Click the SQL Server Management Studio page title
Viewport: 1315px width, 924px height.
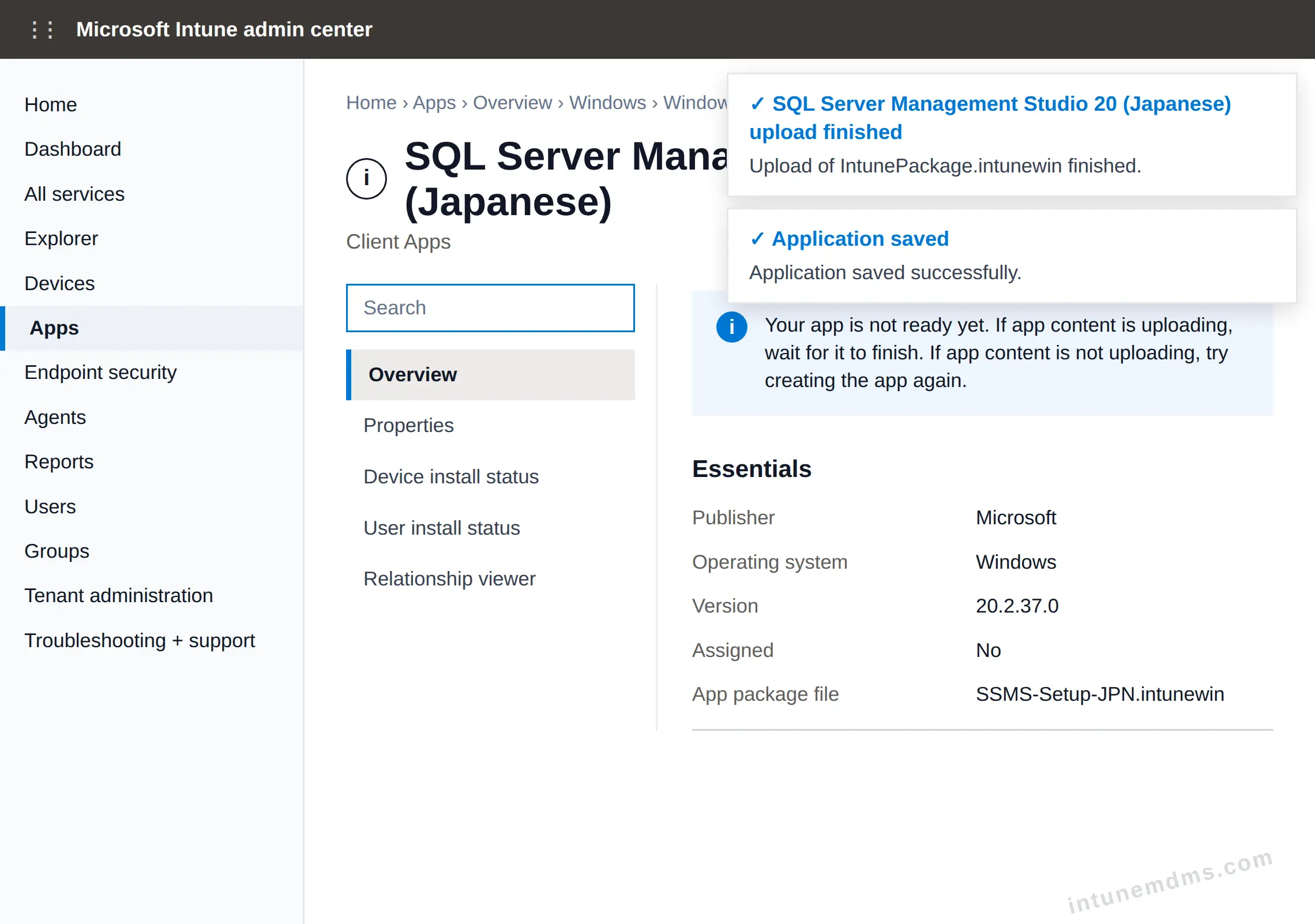click(566, 179)
